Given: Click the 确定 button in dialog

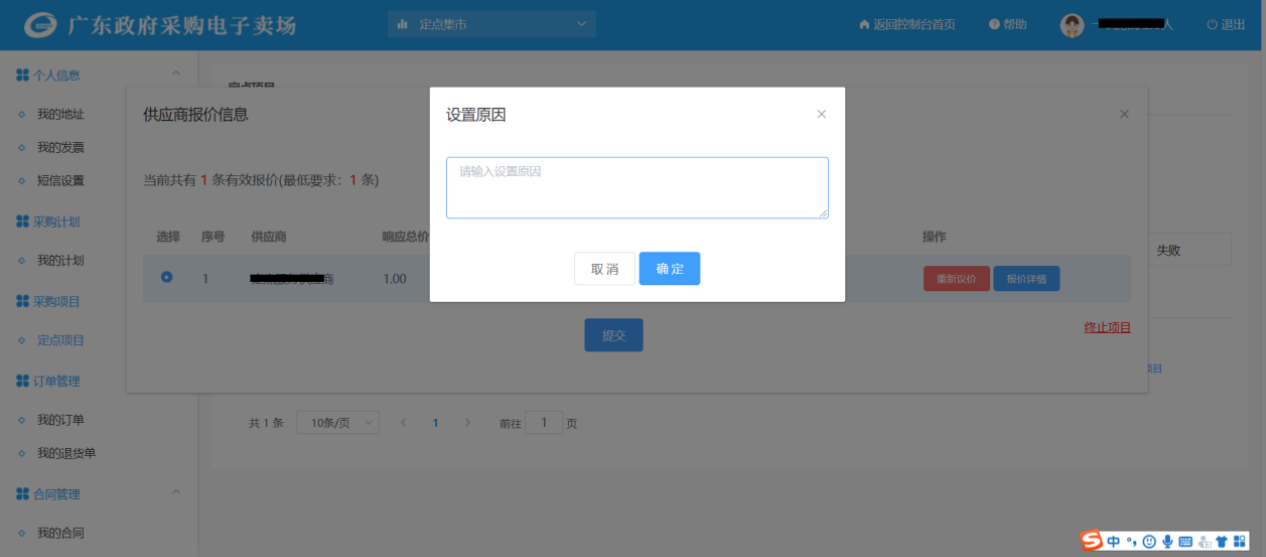Looking at the screenshot, I should [669, 269].
